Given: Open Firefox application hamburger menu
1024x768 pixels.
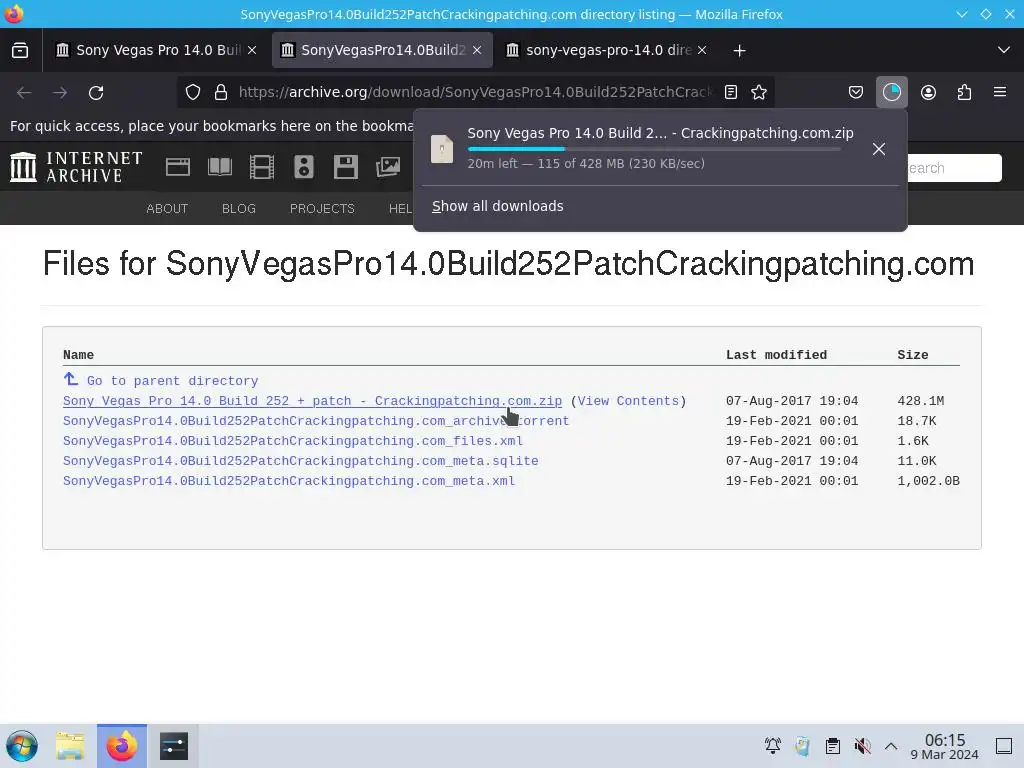Looking at the screenshot, I should point(1000,92).
